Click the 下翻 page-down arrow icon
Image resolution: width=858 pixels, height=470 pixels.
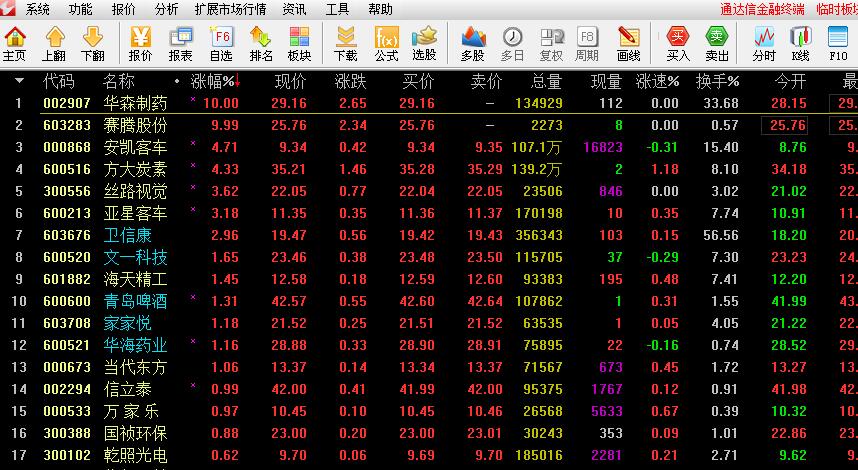click(x=92, y=44)
